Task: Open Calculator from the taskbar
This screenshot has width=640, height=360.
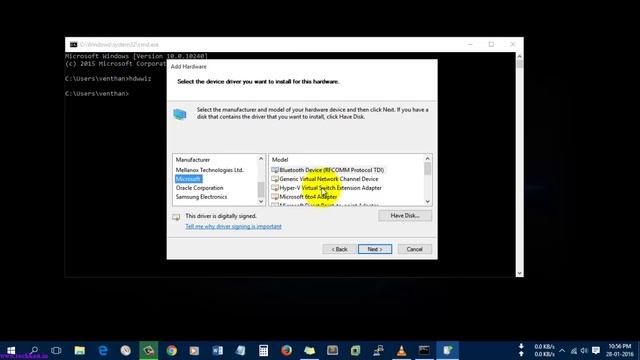Action: (263, 350)
